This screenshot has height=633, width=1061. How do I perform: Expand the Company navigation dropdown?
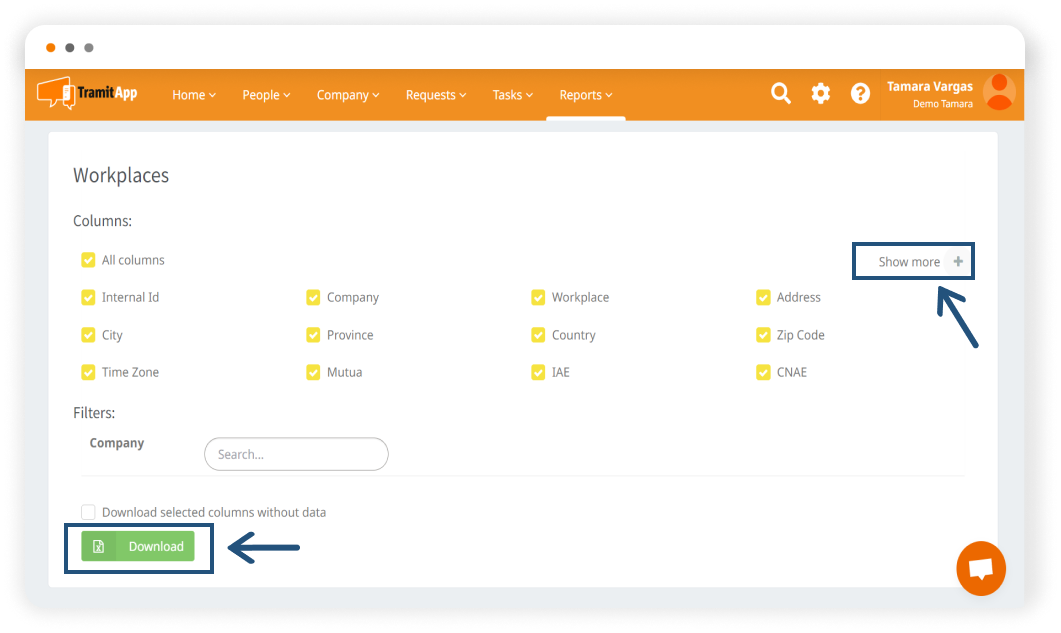point(348,95)
